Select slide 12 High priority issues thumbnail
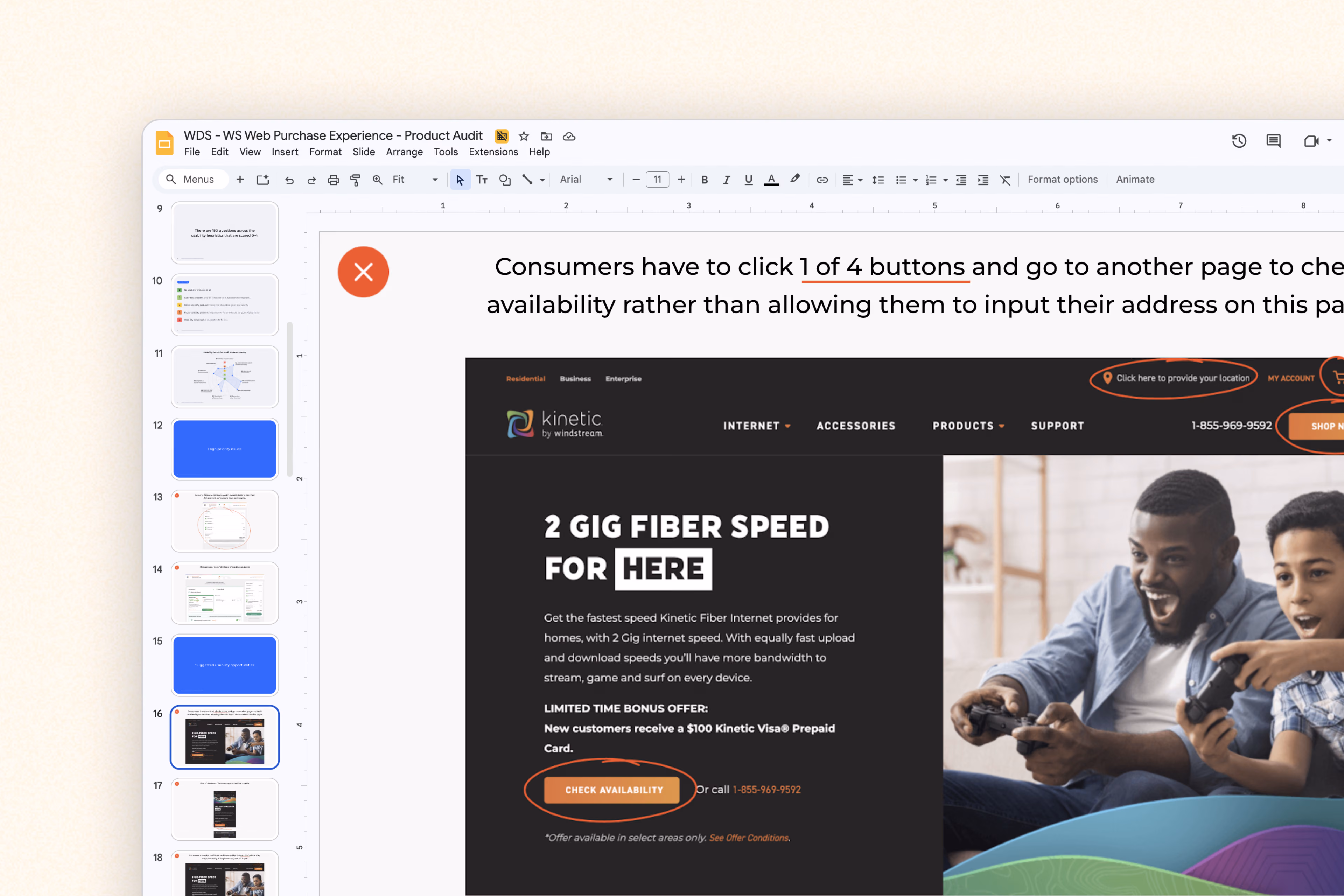Screen dimensions: 1344x896 click(225, 449)
